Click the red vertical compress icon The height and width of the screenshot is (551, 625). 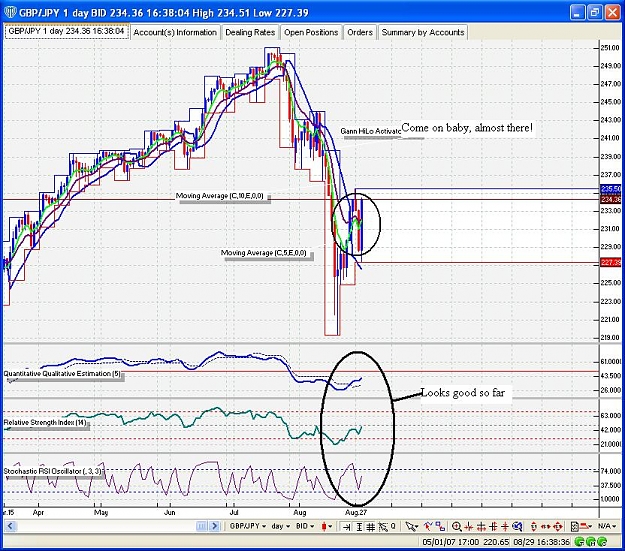click(505, 527)
